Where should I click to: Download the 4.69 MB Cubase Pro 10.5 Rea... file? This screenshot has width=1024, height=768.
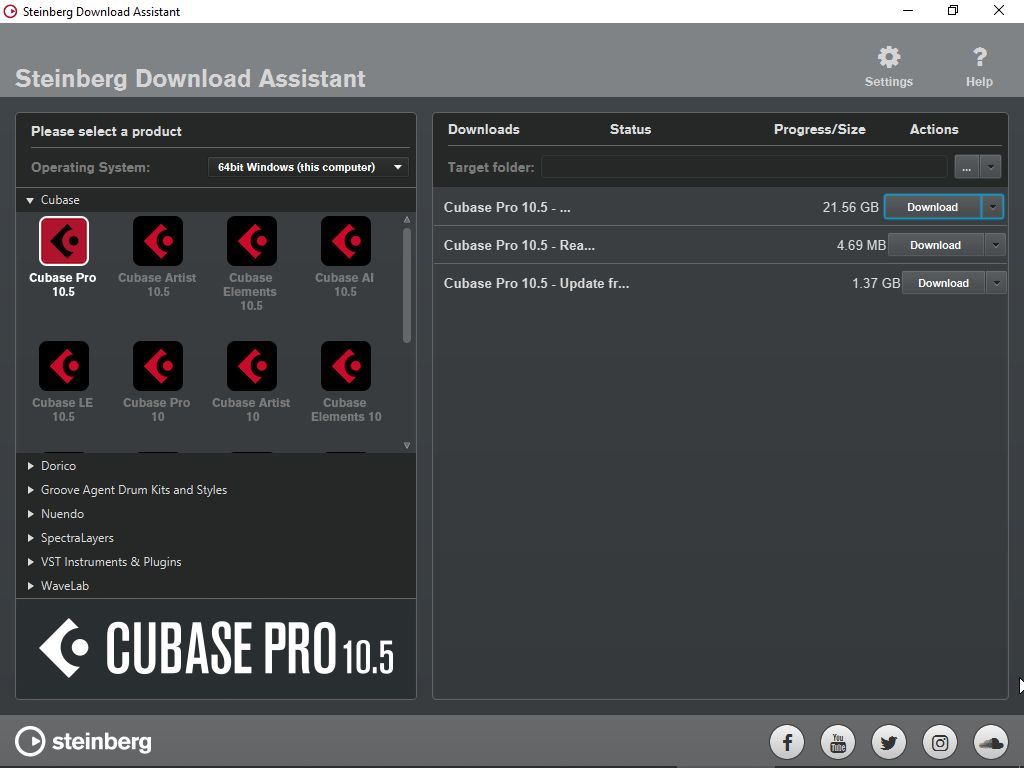(936, 245)
